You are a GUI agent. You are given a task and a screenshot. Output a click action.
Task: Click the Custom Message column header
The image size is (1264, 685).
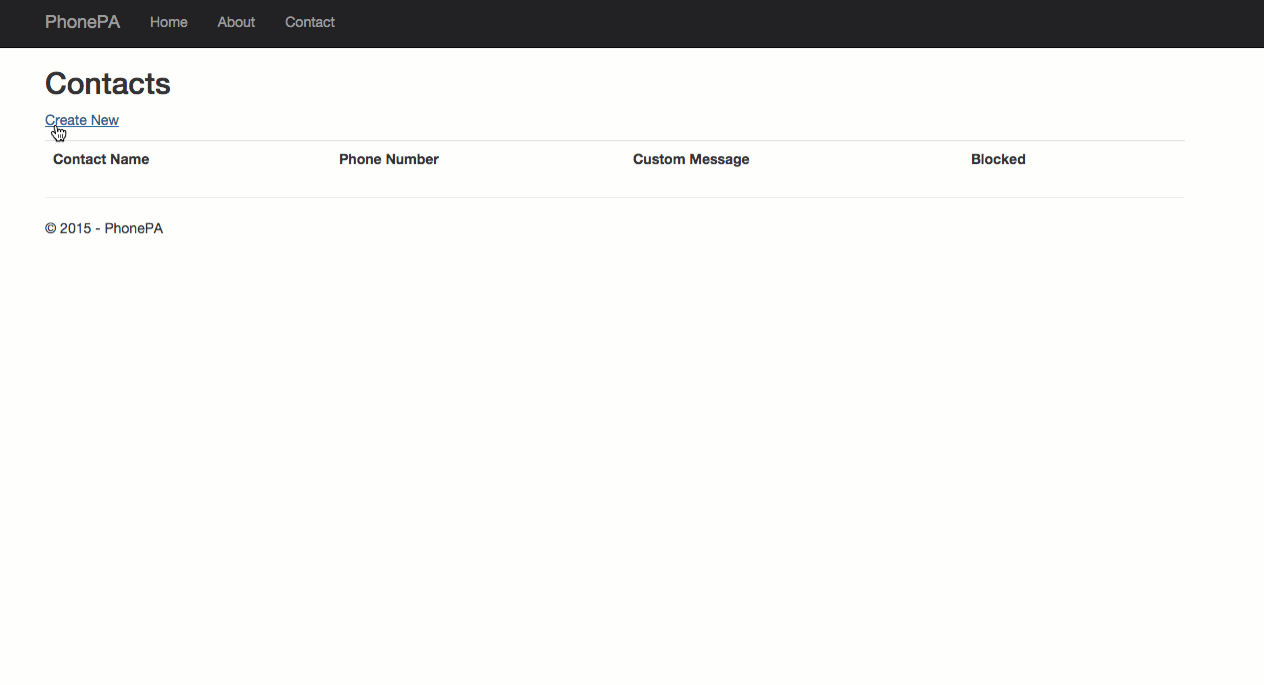coord(690,159)
